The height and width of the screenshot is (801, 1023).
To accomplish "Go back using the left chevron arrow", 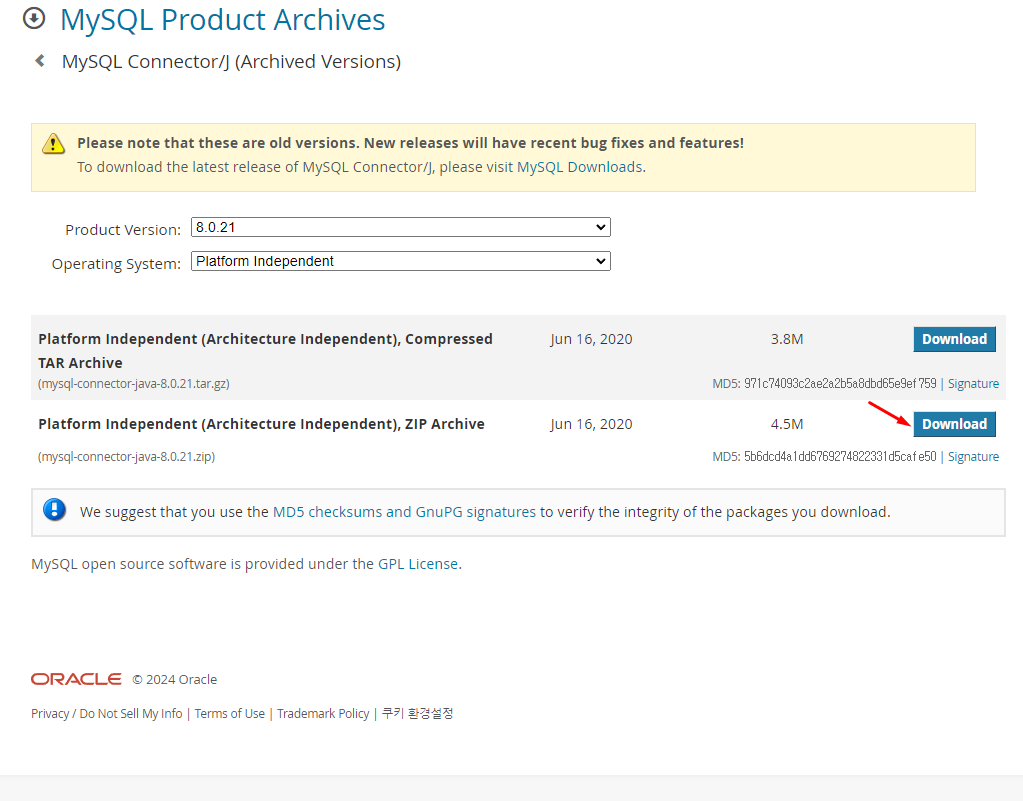I will pos(40,61).
